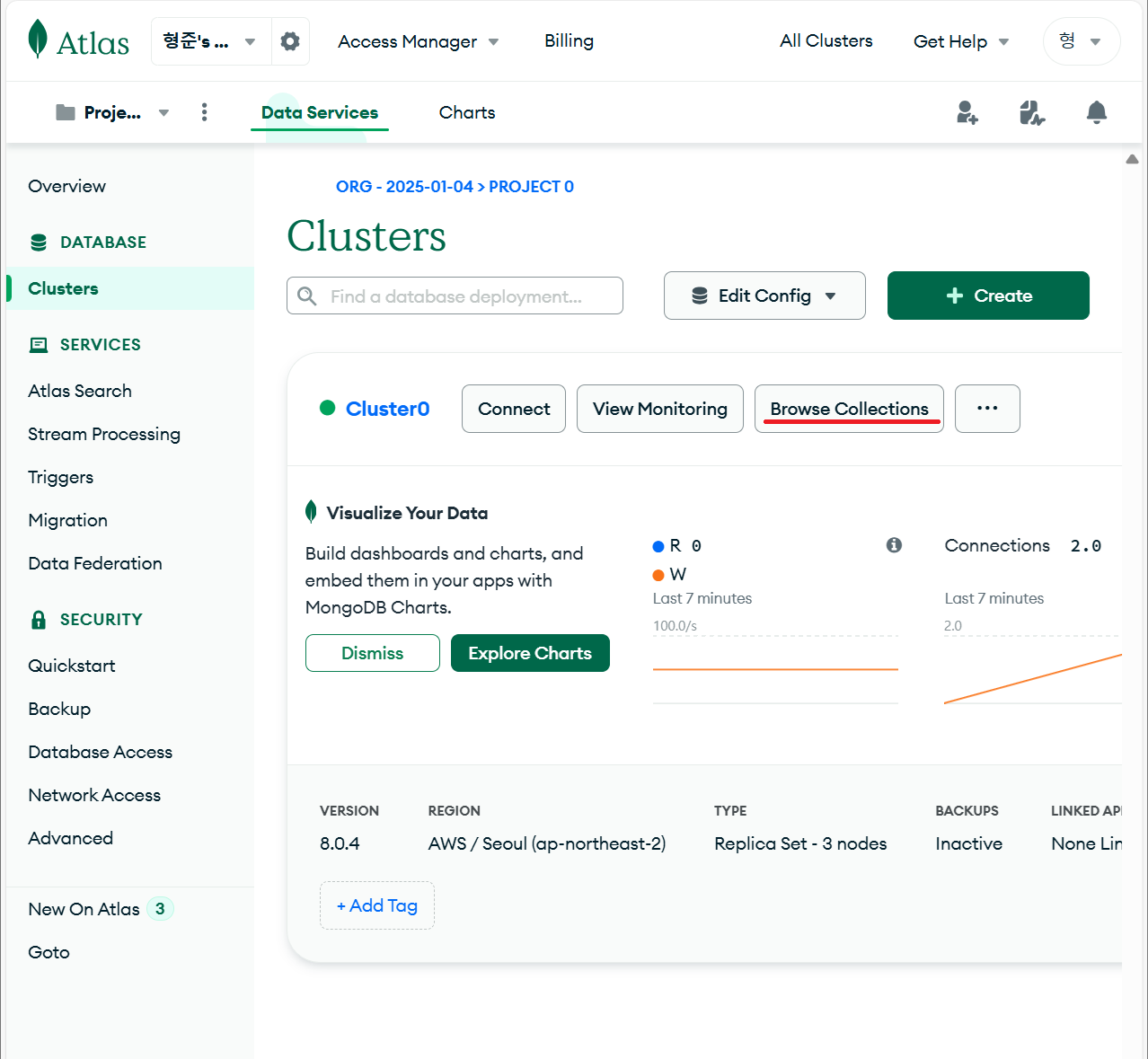This screenshot has width=1148, height=1059.
Task: Invite user to project icon
Action: pyautogui.click(x=967, y=112)
